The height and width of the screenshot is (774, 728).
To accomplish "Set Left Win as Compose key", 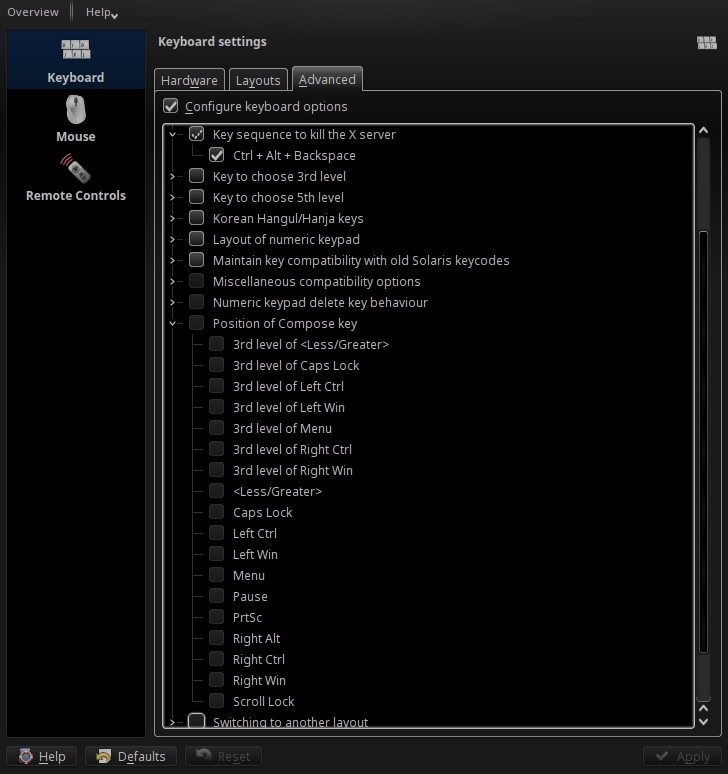I will tap(217, 553).
